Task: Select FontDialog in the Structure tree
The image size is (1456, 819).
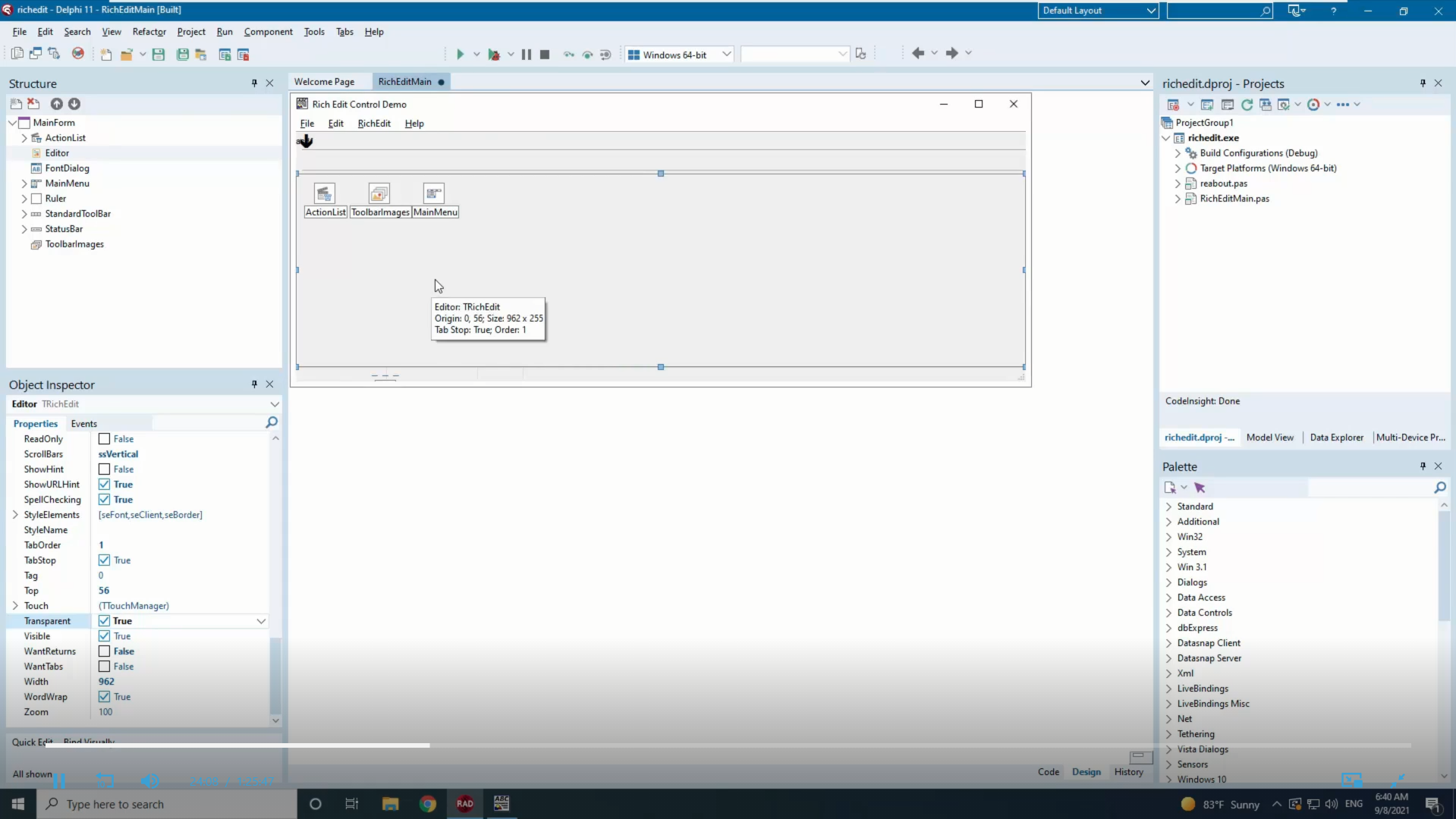Action: (67, 168)
